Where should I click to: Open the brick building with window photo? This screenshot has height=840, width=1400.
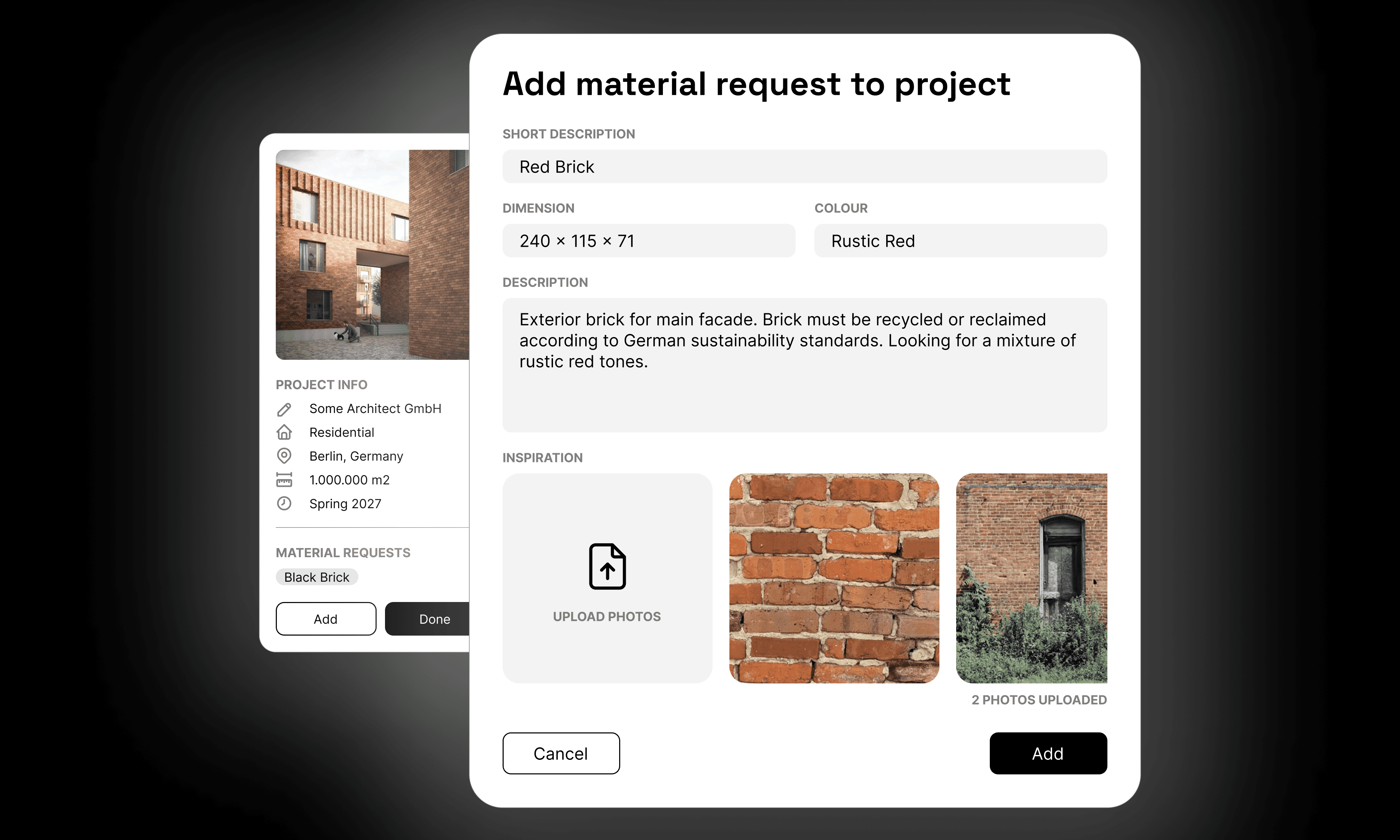tap(1031, 578)
